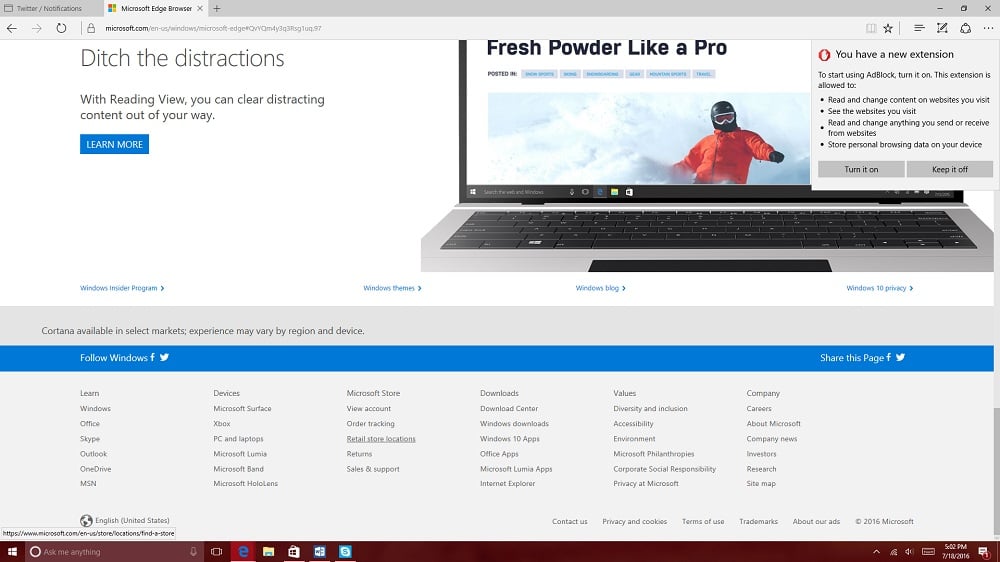Open the Order tracking link
This screenshot has width=1000, height=562.
(371, 424)
